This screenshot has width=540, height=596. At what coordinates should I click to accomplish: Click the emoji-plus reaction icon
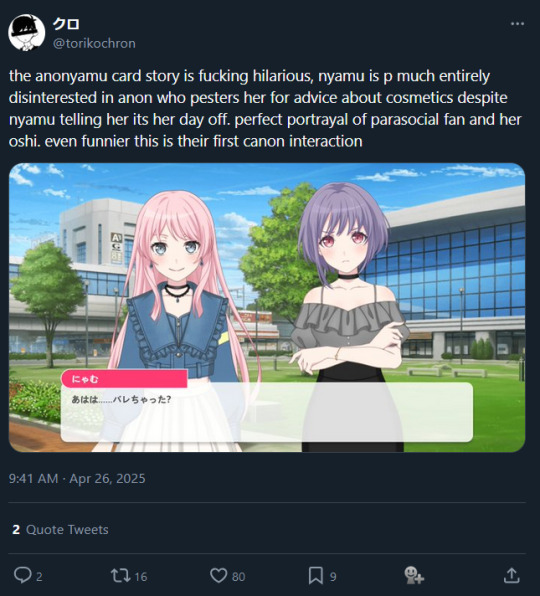pyautogui.click(x=414, y=575)
